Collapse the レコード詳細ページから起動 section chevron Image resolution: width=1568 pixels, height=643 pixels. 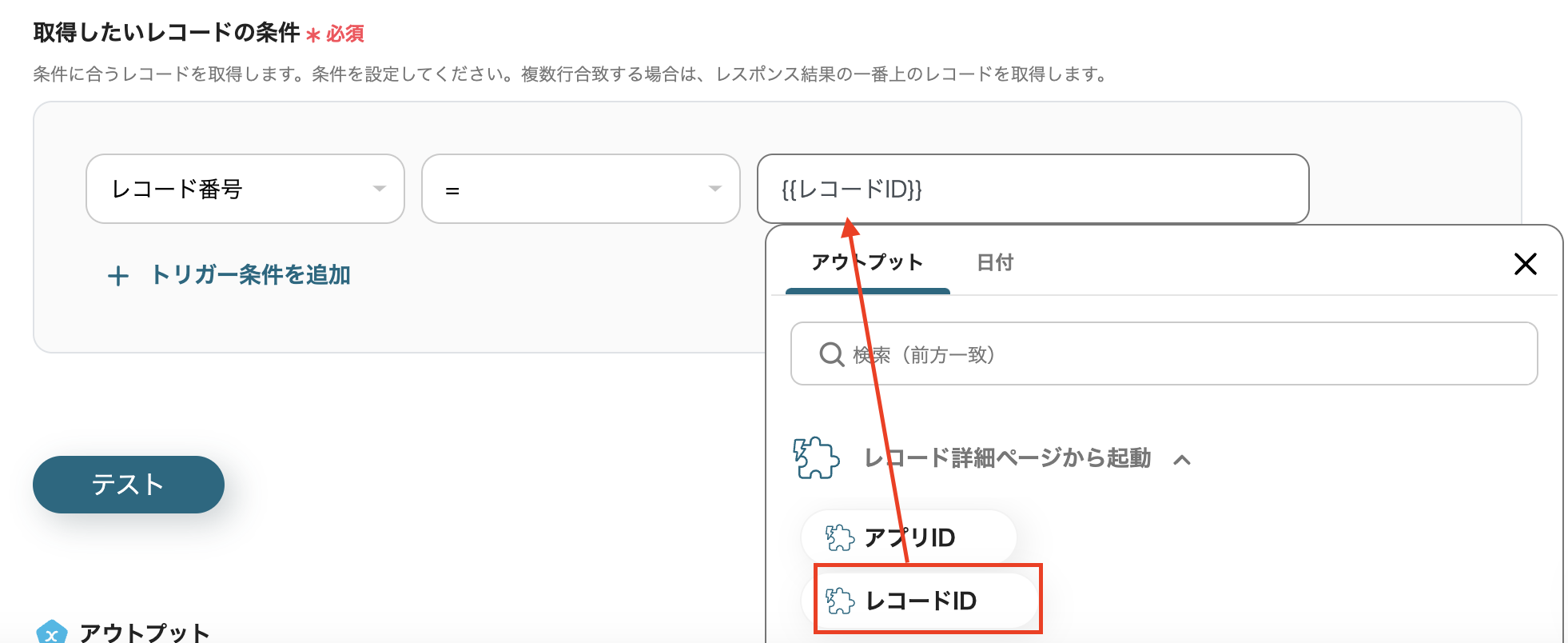(1182, 460)
